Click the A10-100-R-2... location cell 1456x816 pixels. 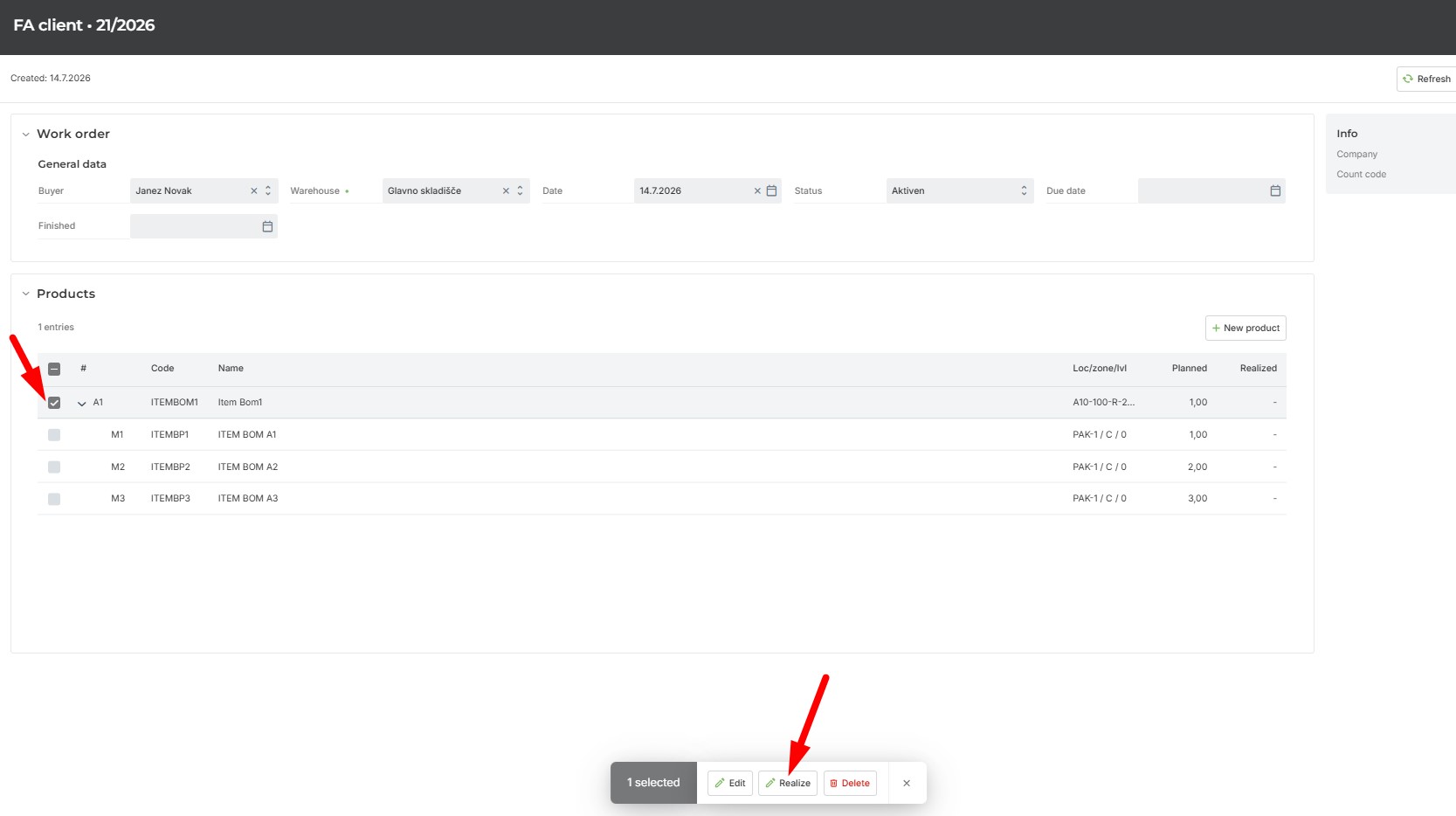click(1104, 403)
